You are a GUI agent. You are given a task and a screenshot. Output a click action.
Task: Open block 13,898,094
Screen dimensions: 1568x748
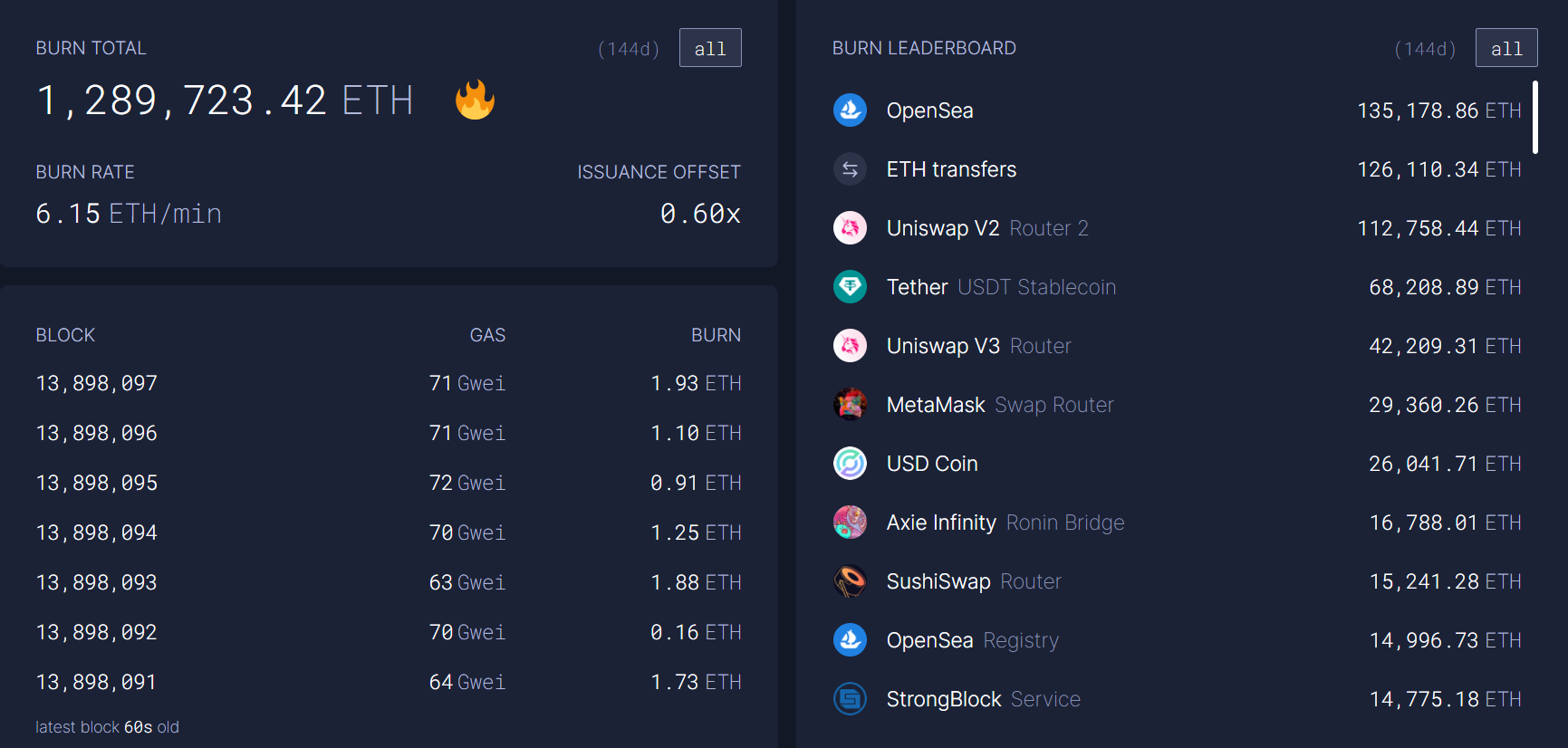[97, 533]
